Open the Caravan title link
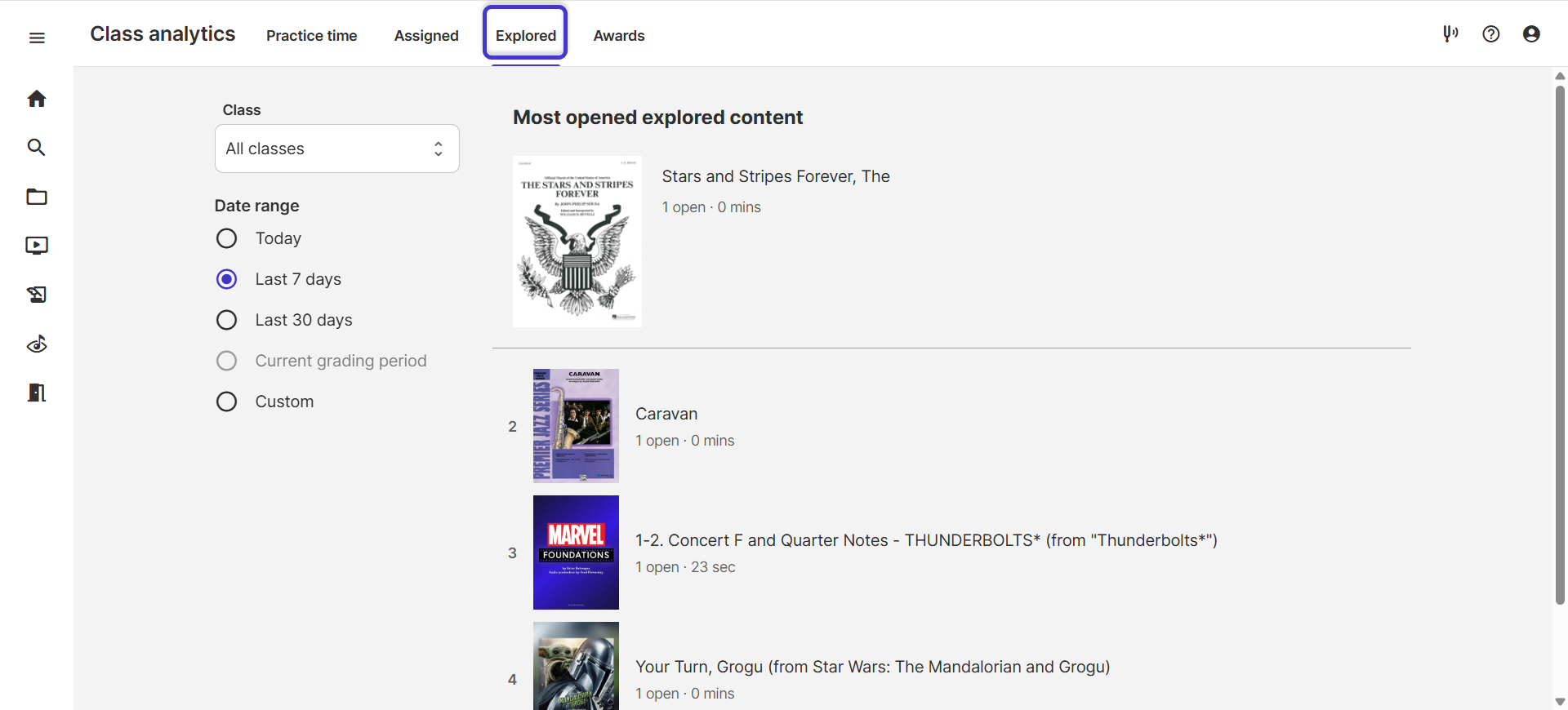The width and height of the screenshot is (1568, 710). [666, 414]
